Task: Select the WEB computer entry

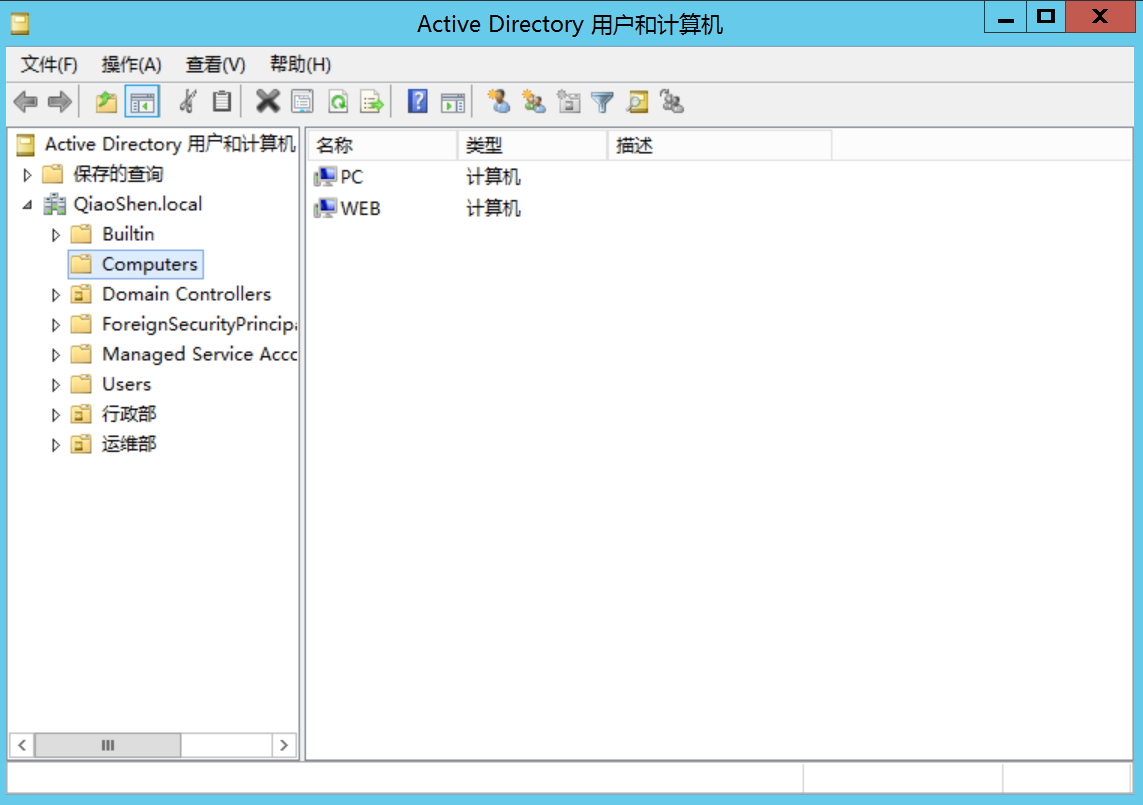Action: tap(360, 209)
